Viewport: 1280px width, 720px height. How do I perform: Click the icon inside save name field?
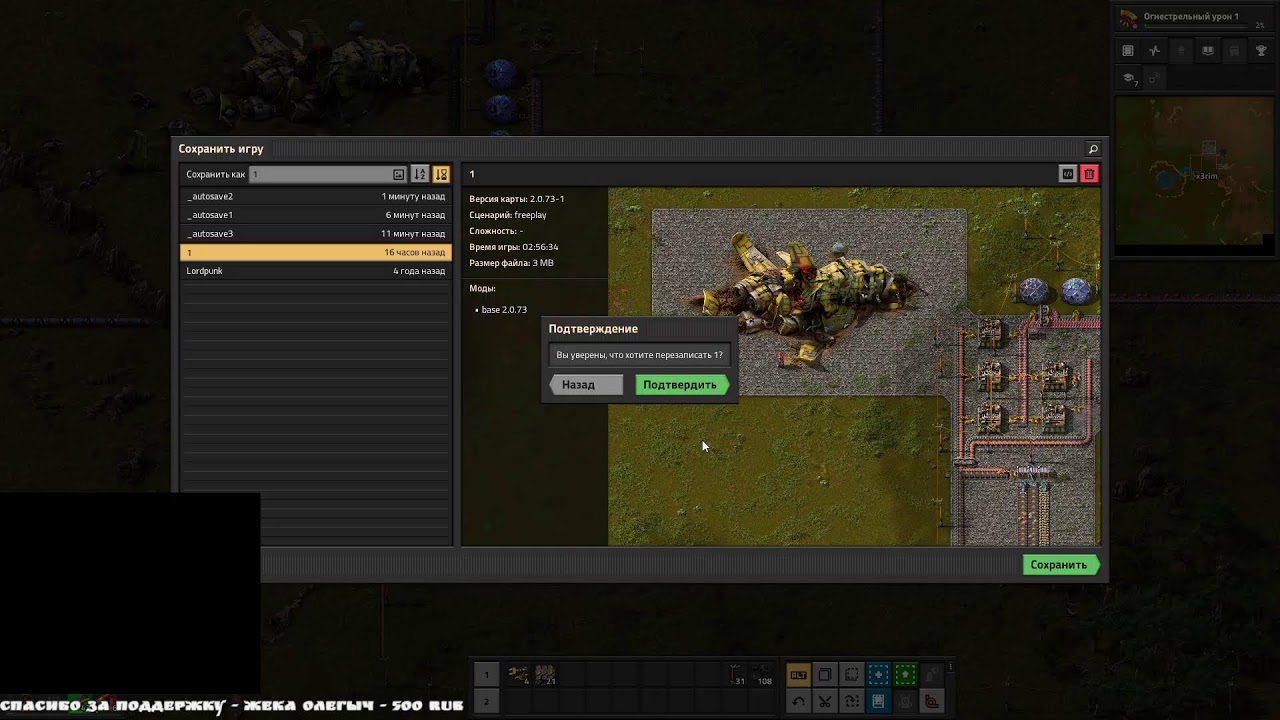(x=398, y=174)
